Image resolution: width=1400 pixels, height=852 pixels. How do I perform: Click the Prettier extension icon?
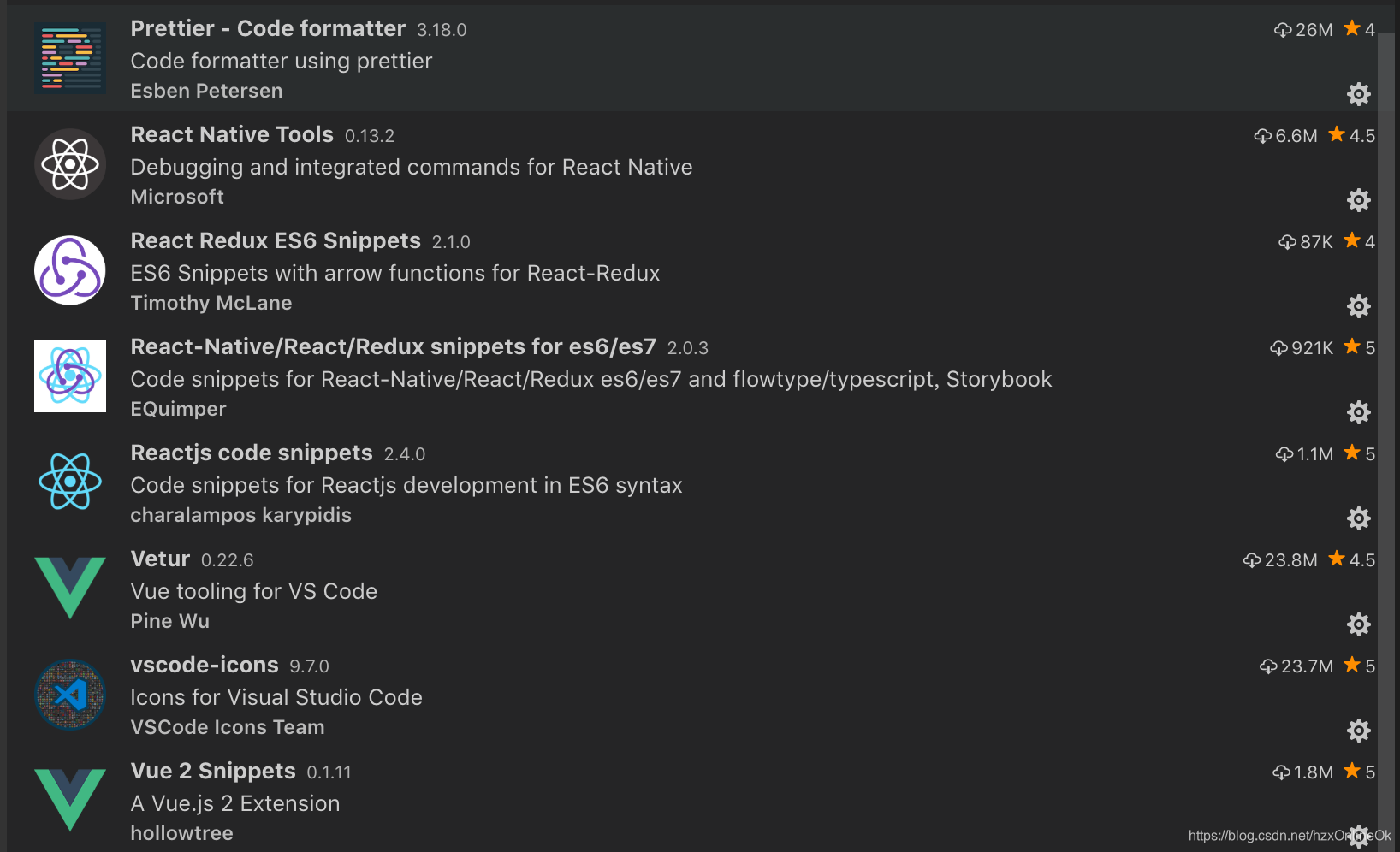click(x=69, y=57)
